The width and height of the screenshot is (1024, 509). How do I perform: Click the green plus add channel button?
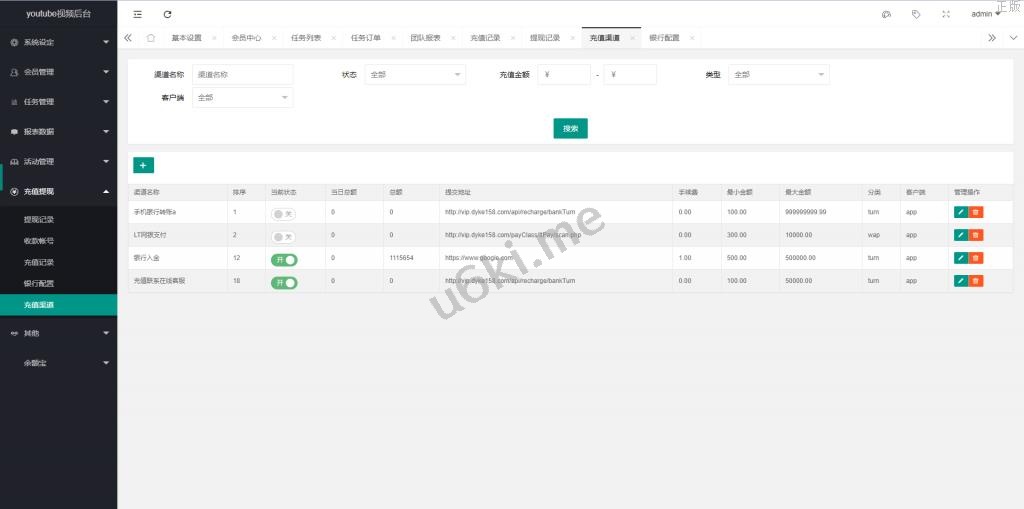click(143, 165)
